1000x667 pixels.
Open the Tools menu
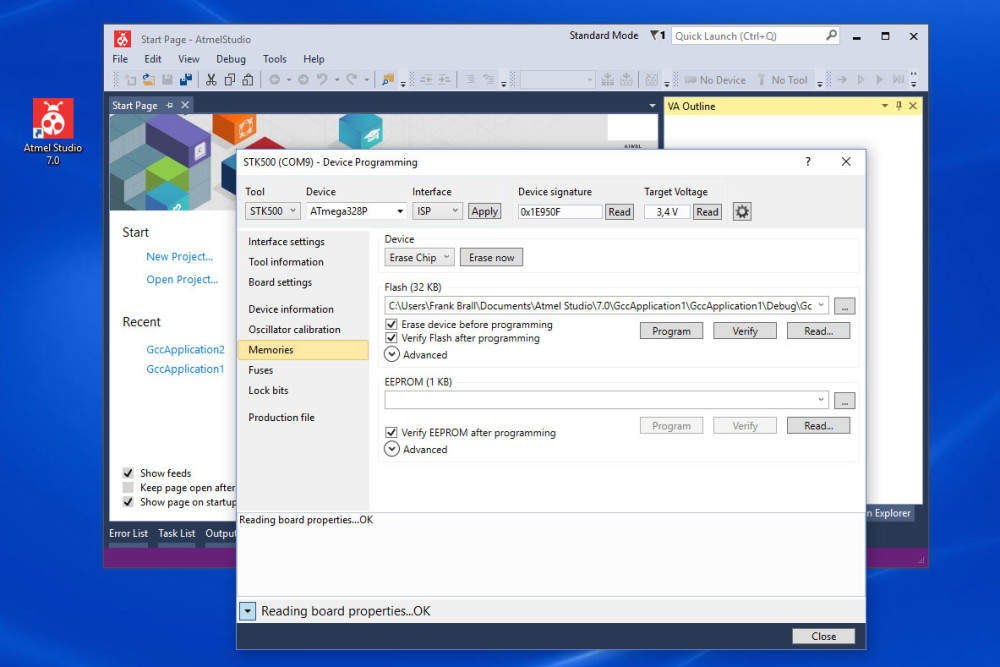pos(274,58)
